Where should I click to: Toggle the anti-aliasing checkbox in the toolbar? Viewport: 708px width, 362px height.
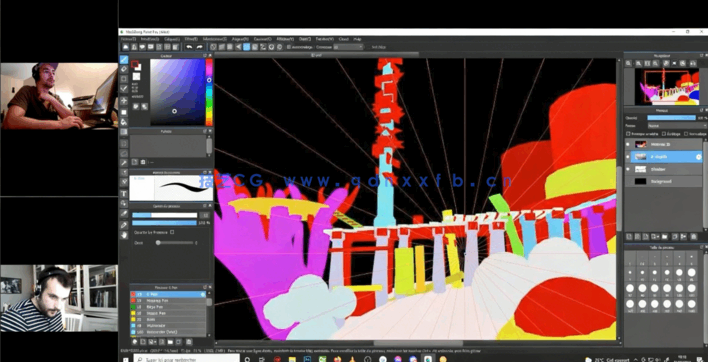coord(289,47)
